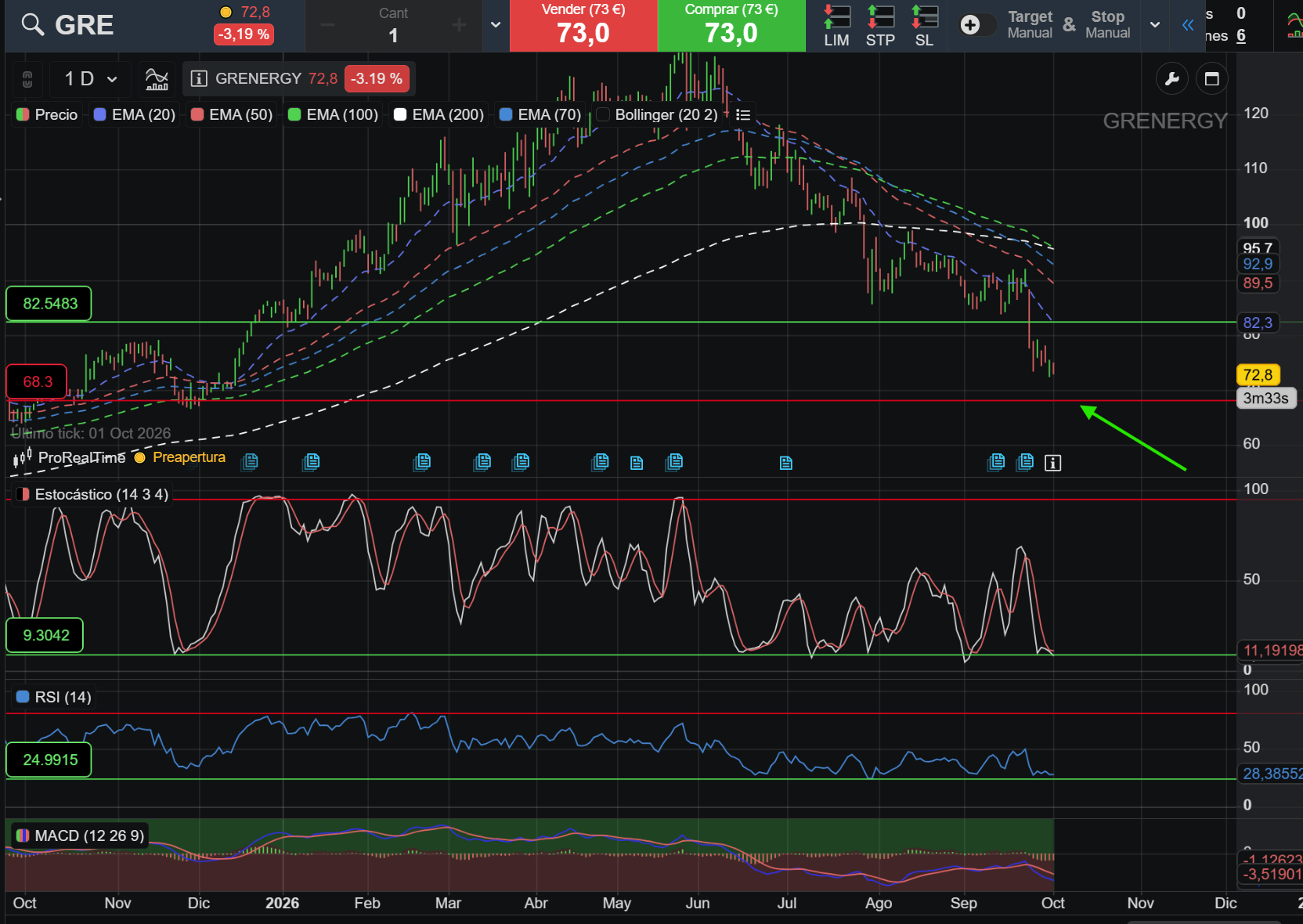Click the round plus add-order icon

(970, 25)
